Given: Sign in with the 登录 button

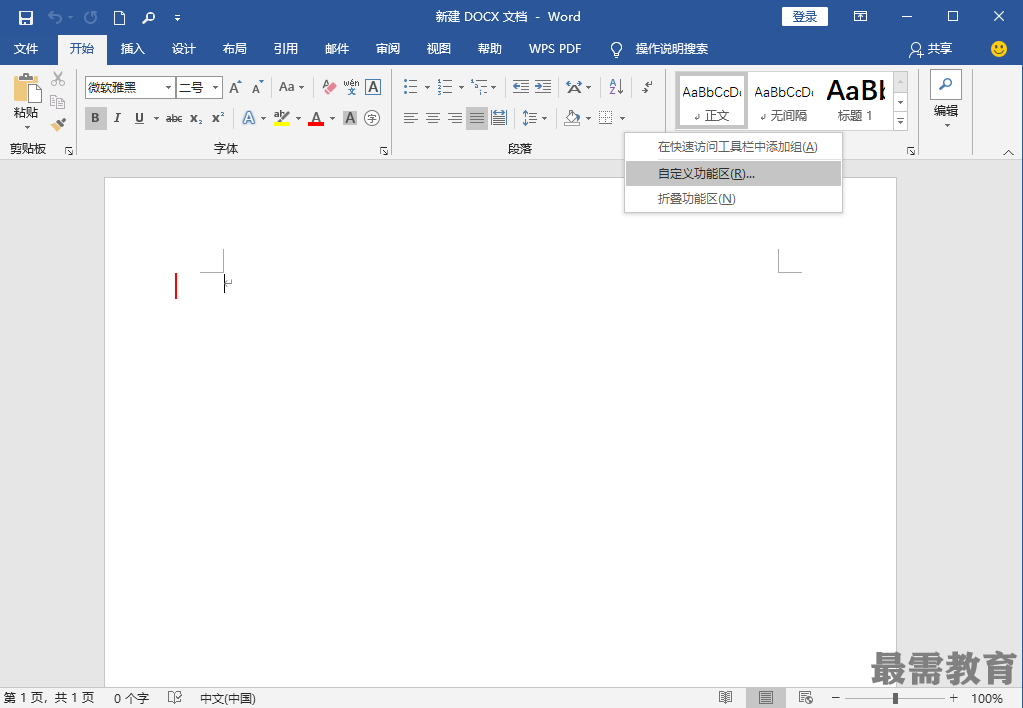Looking at the screenshot, I should pyautogui.click(x=804, y=17).
